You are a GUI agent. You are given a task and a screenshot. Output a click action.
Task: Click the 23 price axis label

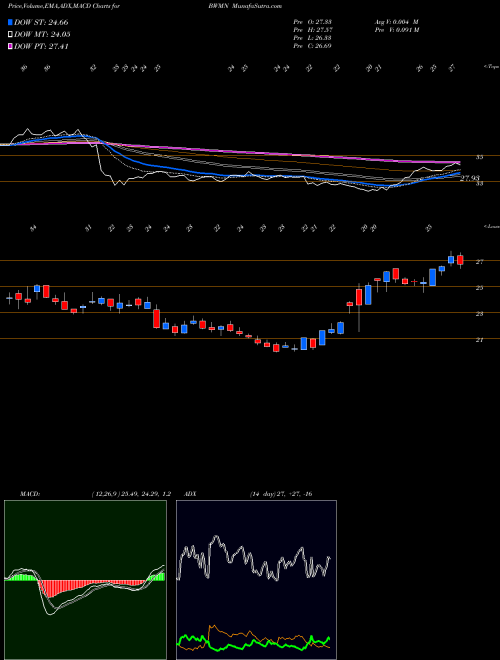click(x=479, y=314)
